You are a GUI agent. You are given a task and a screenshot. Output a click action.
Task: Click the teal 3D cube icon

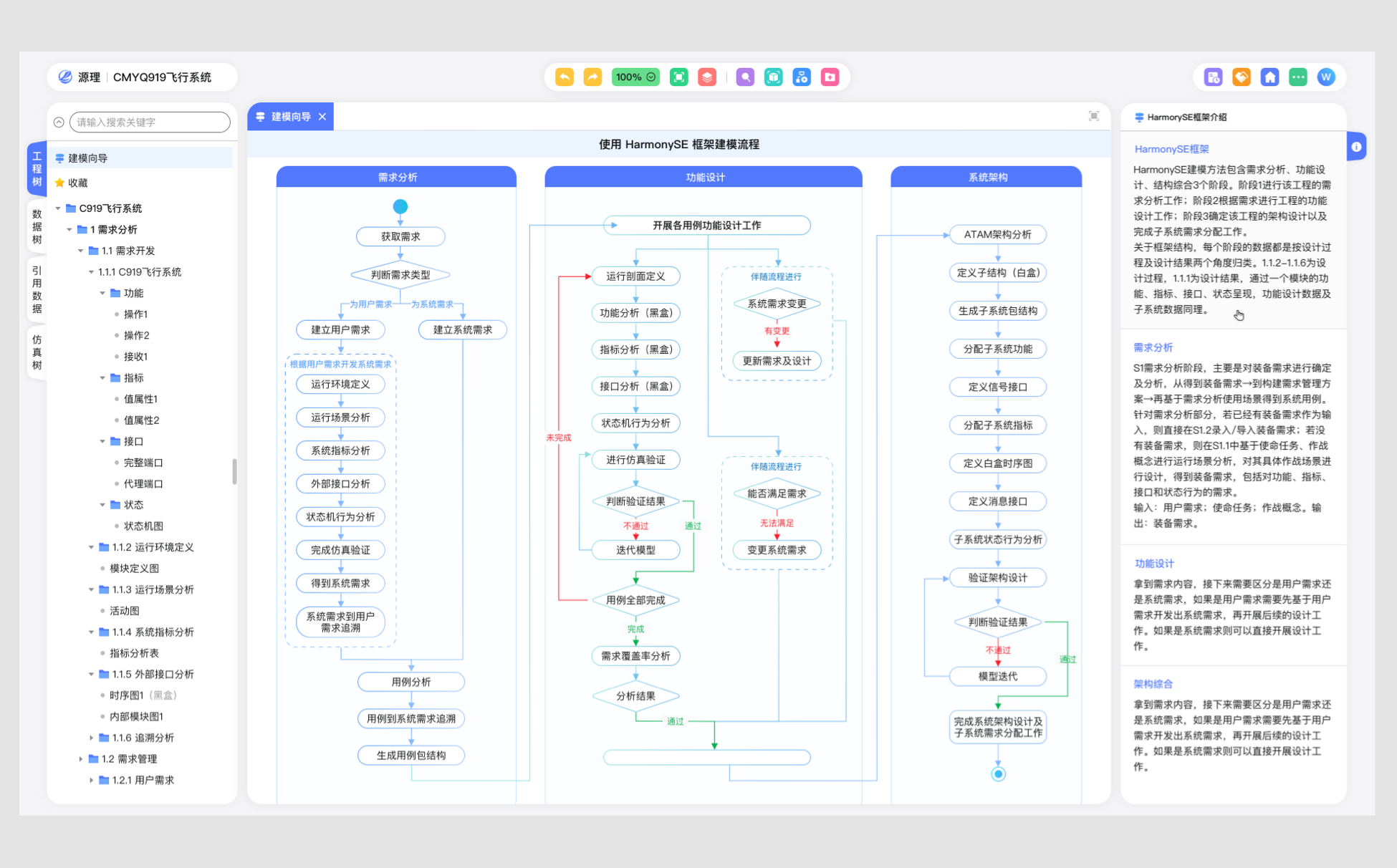[x=773, y=77]
